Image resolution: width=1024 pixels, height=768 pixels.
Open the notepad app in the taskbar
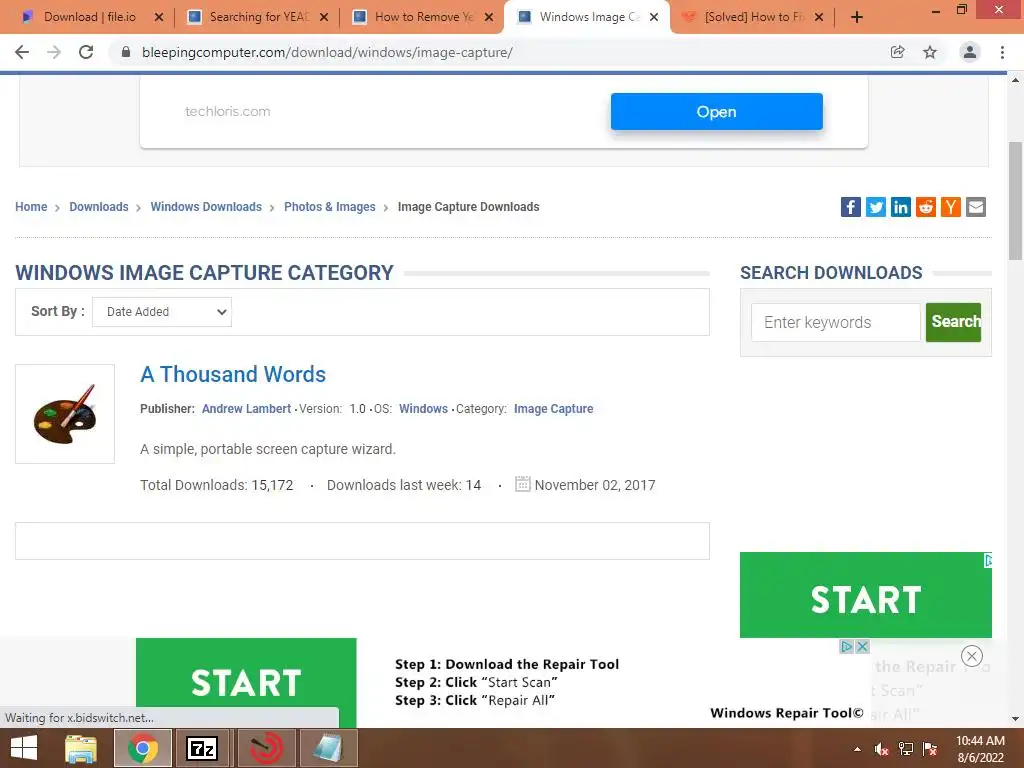tap(328, 748)
